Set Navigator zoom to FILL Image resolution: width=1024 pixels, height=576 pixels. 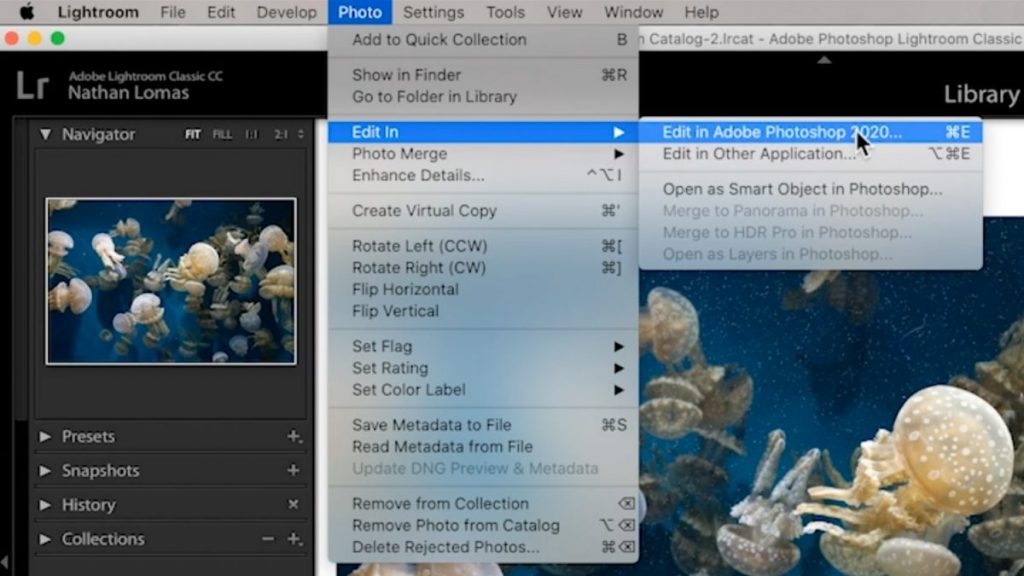click(222, 135)
